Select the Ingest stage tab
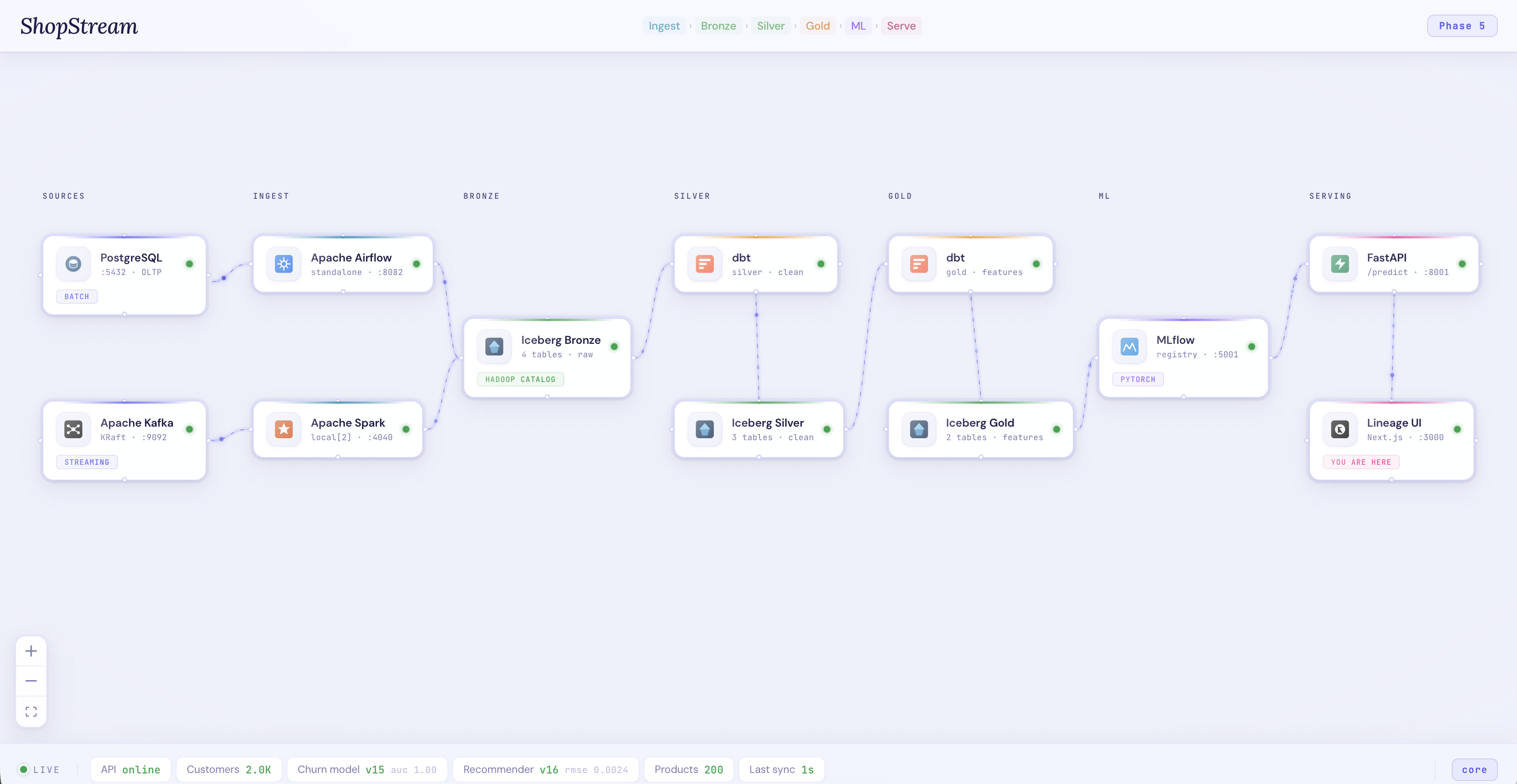This screenshot has height=784, width=1517. (x=664, y=26)
